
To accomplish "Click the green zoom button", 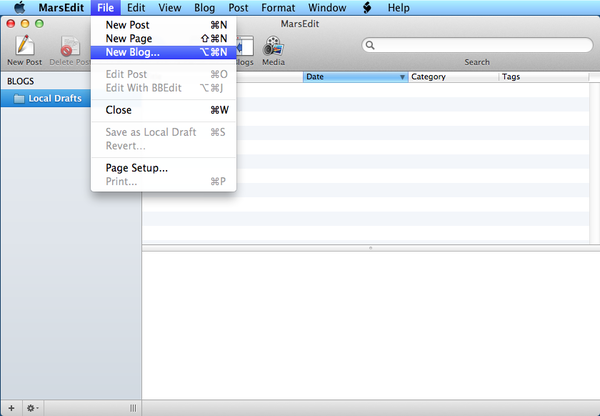I will pyautogui.click(x=39, y=24).
